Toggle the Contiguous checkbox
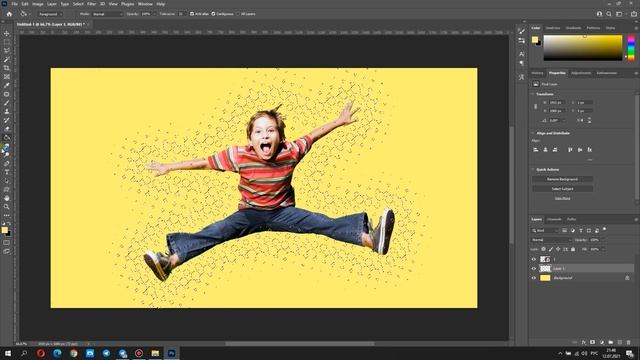640x360 pixels. point(213,14)
